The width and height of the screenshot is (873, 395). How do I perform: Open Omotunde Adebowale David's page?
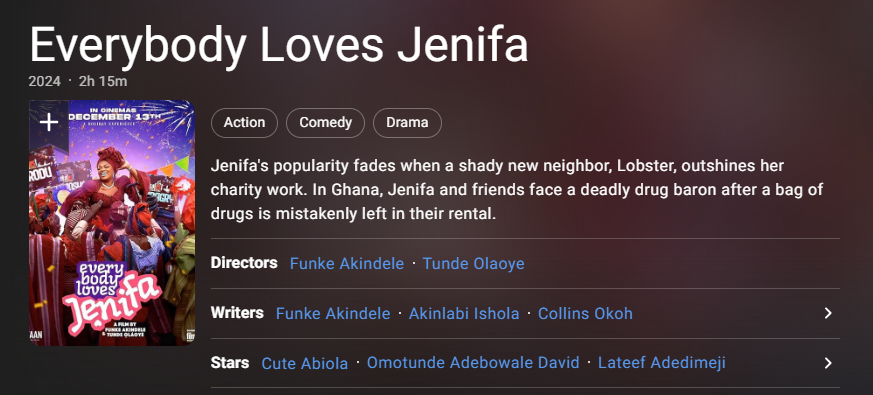[x=473, y=363]
